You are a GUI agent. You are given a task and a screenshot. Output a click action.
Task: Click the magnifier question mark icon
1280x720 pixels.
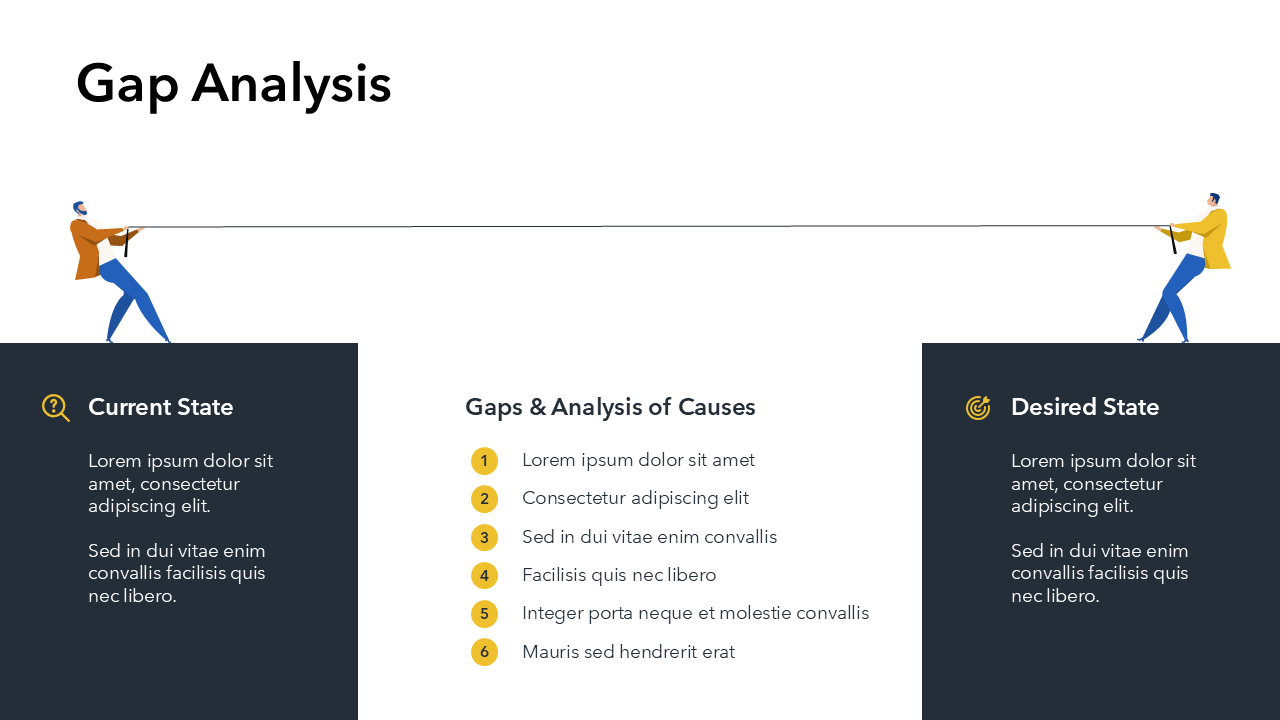point(55,407)
